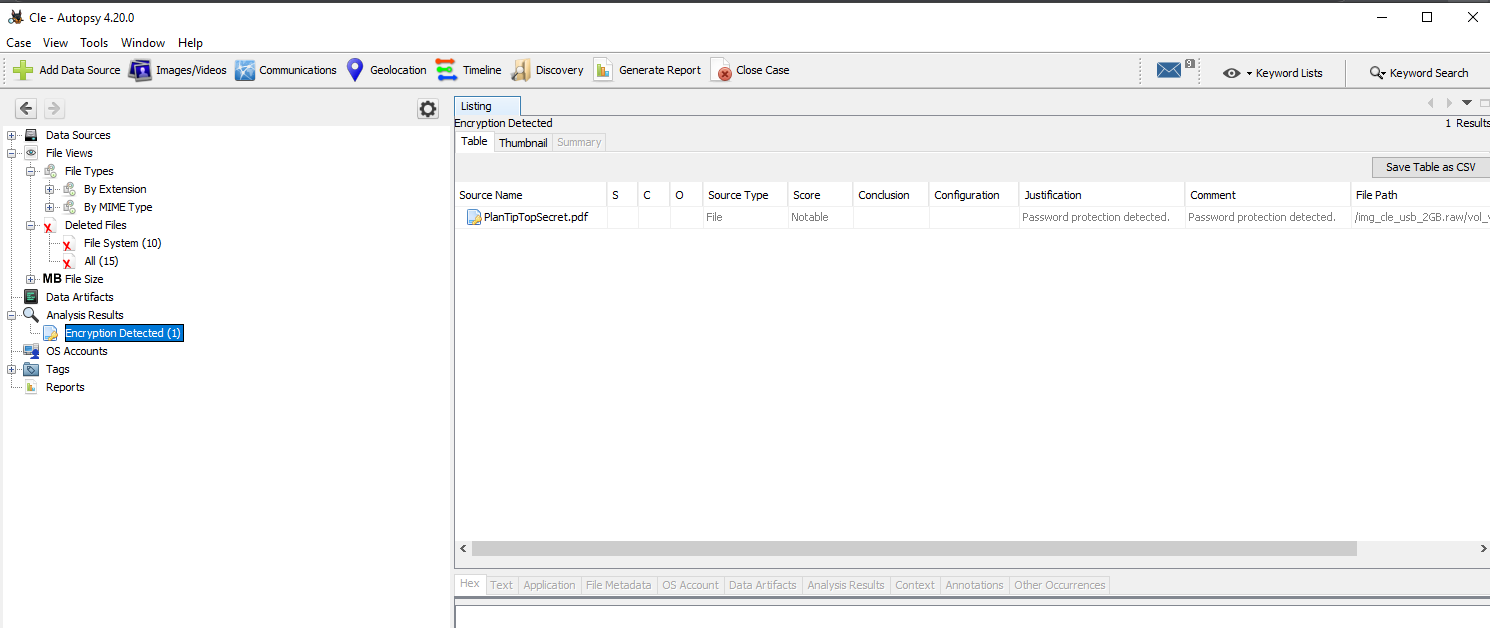Screen dimensions: 1490x628
Task: Open the Tools menu
Action: click(x=94, y=43)
